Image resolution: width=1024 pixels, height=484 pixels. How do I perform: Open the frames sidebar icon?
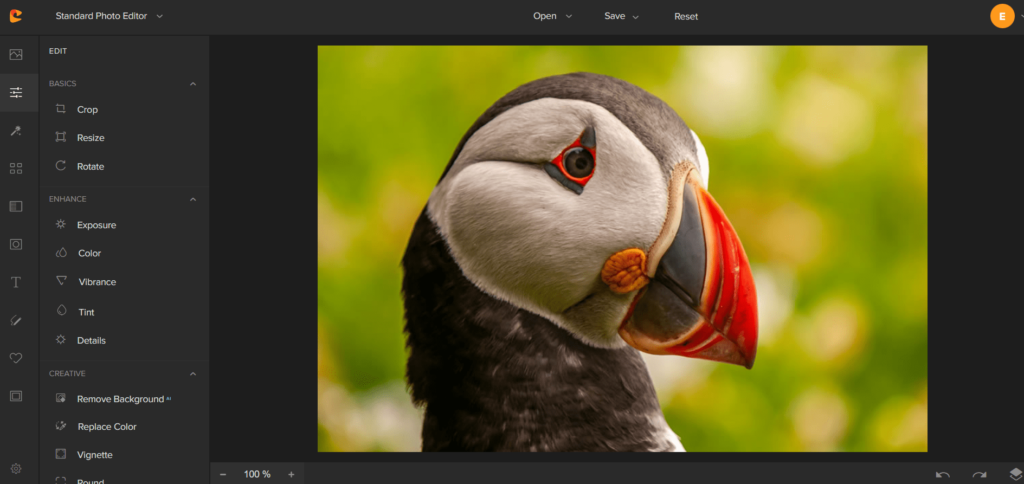(x=16, y=396)
